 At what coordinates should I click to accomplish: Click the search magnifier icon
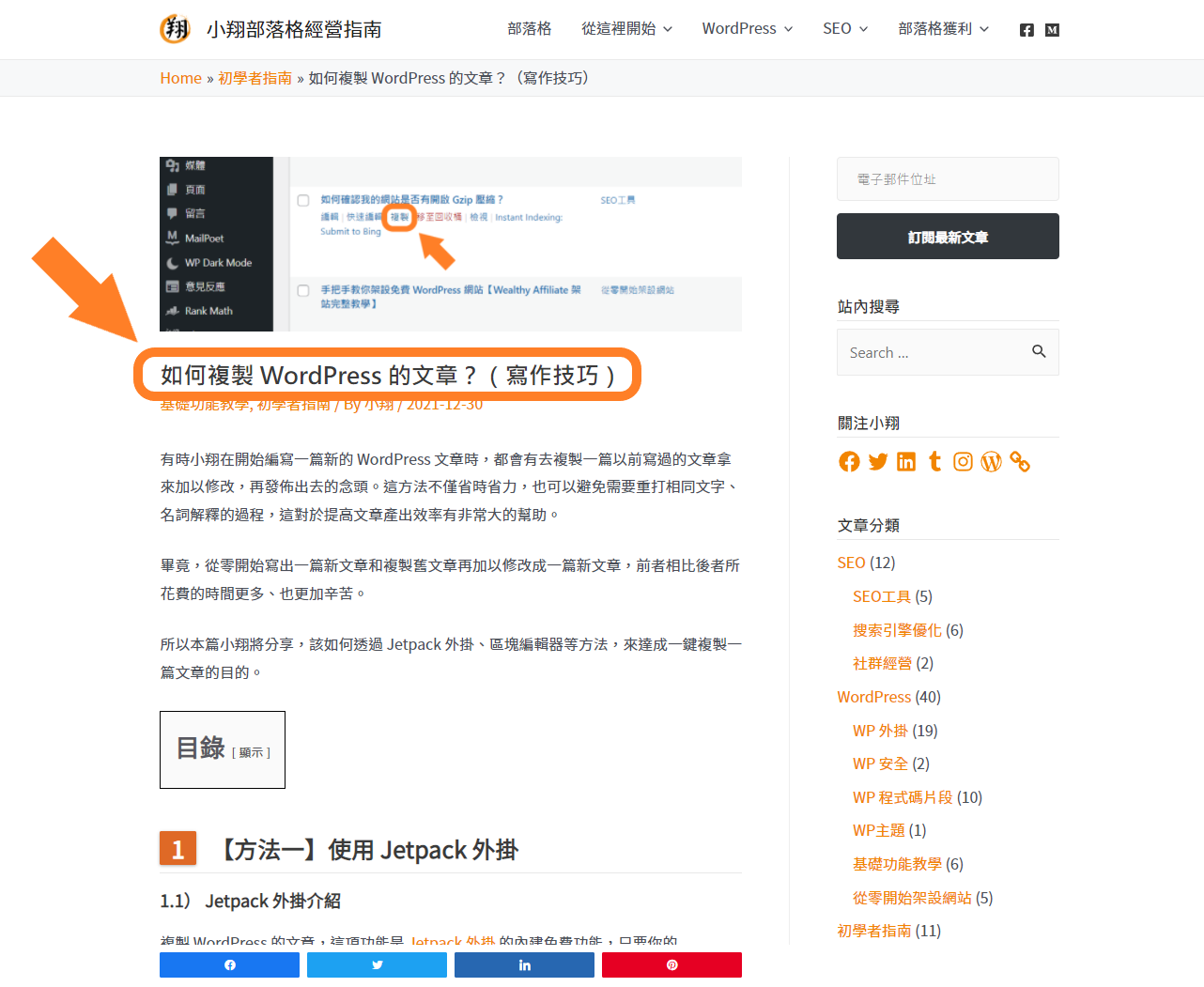tap(1039, 351)
